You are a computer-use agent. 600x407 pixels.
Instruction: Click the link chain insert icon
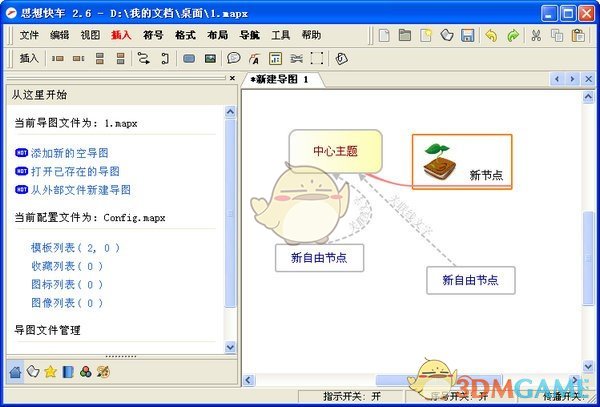tap(297, 59)
